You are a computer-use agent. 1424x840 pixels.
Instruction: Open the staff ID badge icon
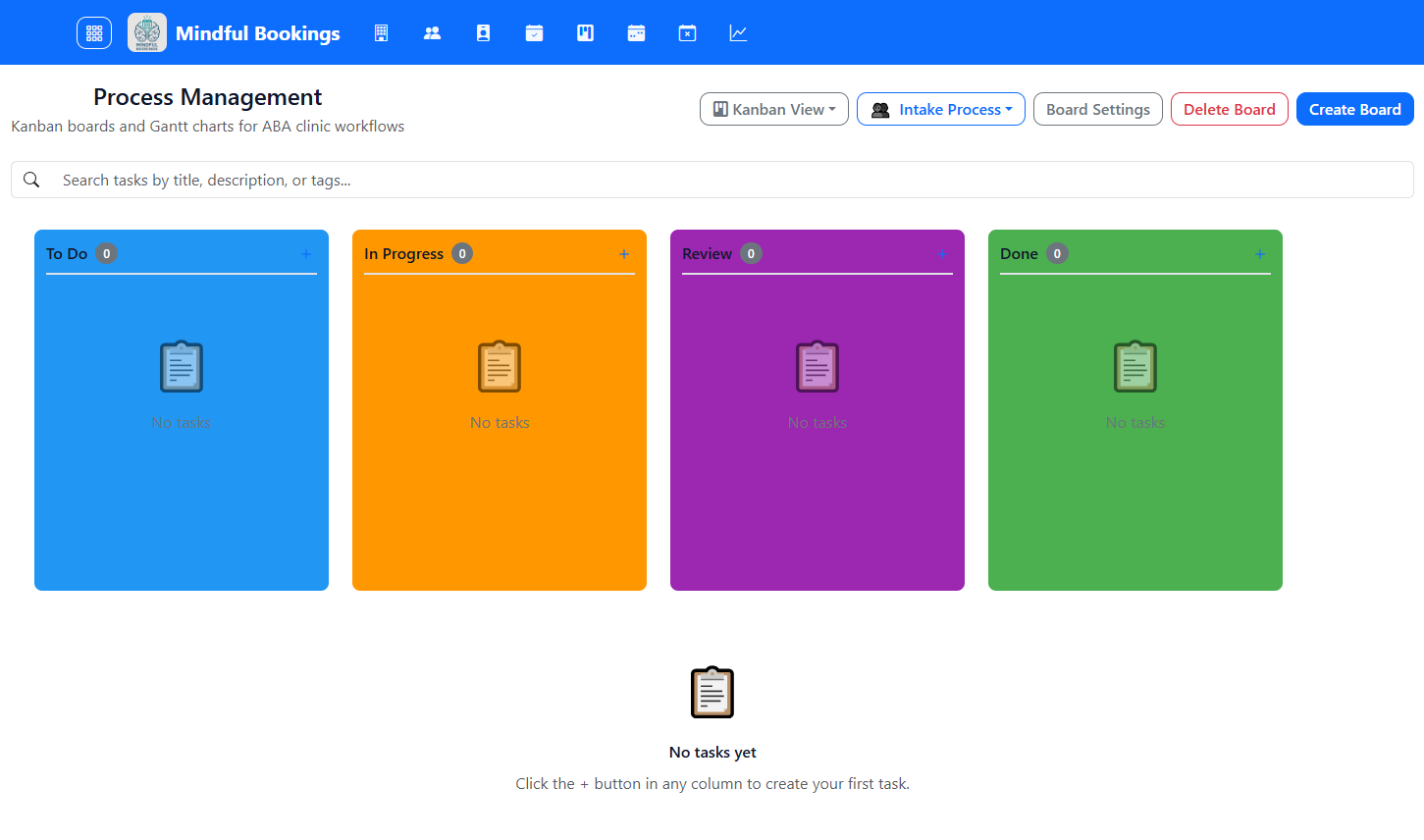pyautogui.click(x=483, y=32)
